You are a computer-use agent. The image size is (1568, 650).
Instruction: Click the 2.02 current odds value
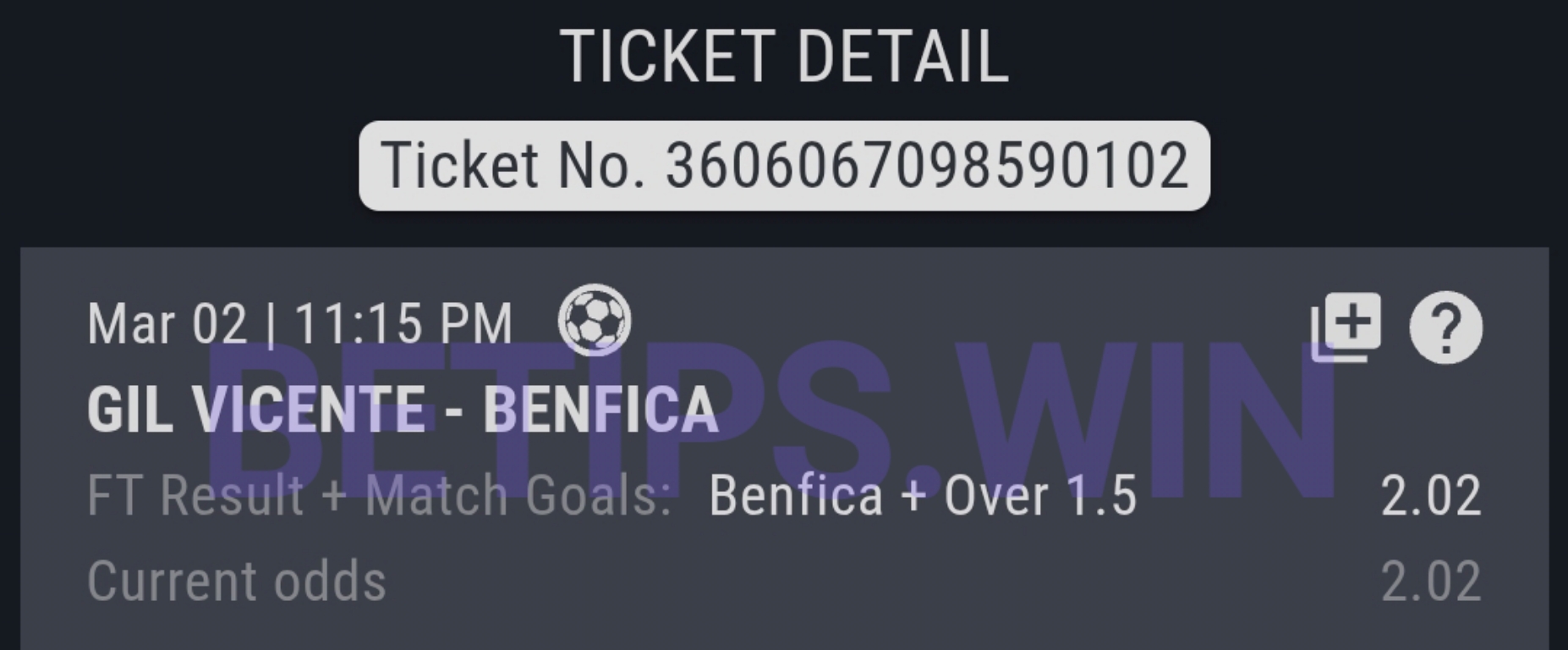tap(1430, 581)
